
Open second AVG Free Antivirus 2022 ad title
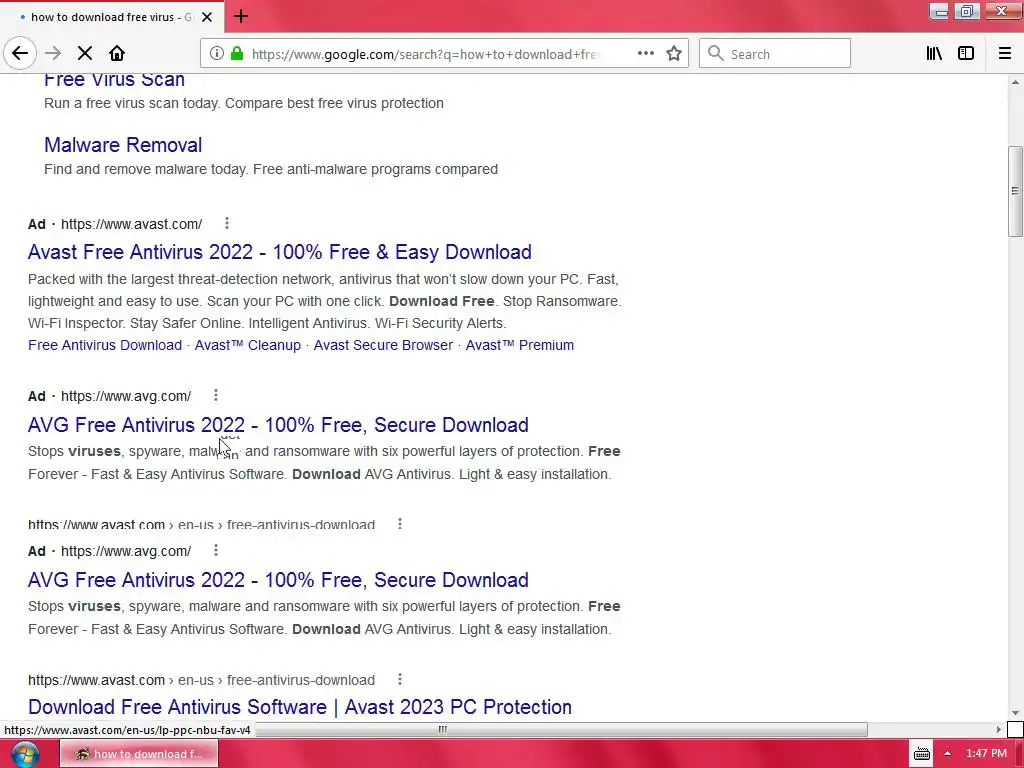278,580
